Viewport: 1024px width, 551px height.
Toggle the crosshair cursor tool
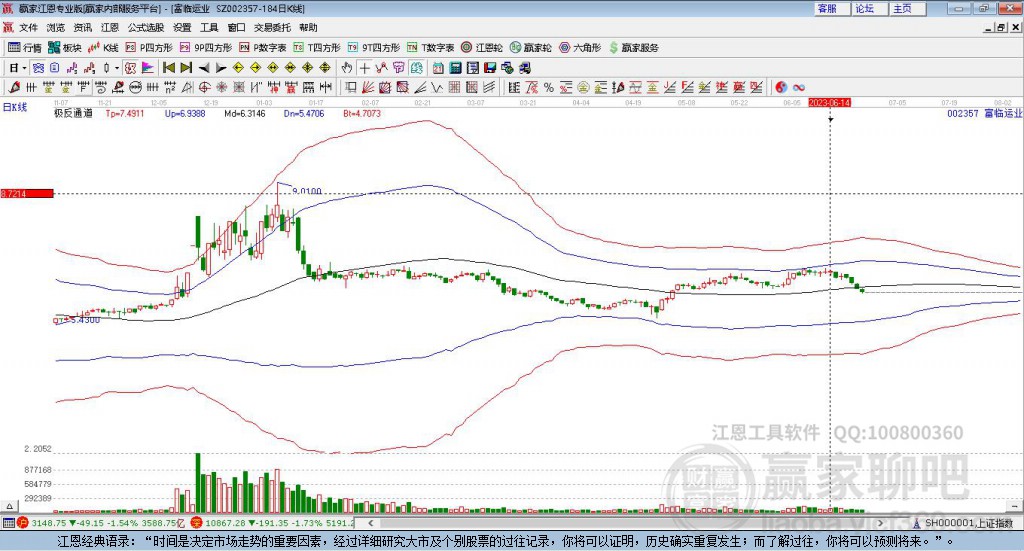click(365, 68)
